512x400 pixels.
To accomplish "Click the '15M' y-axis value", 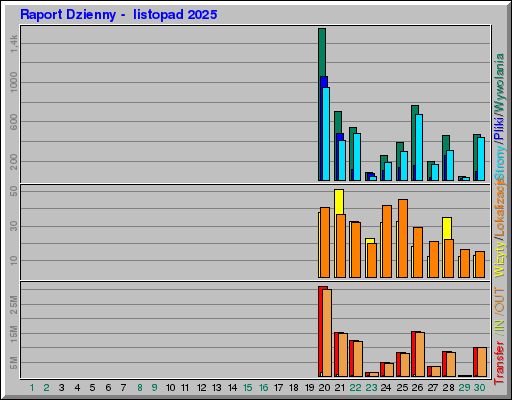I will [14, 334].
